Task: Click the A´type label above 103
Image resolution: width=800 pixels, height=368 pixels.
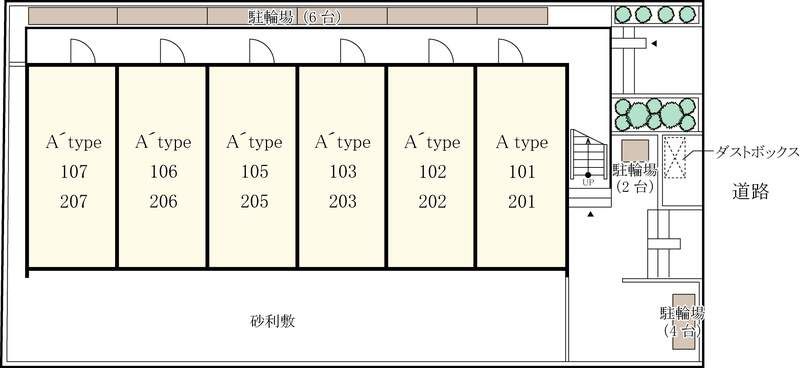Action: pyautogui.click(x=343, y=142)
